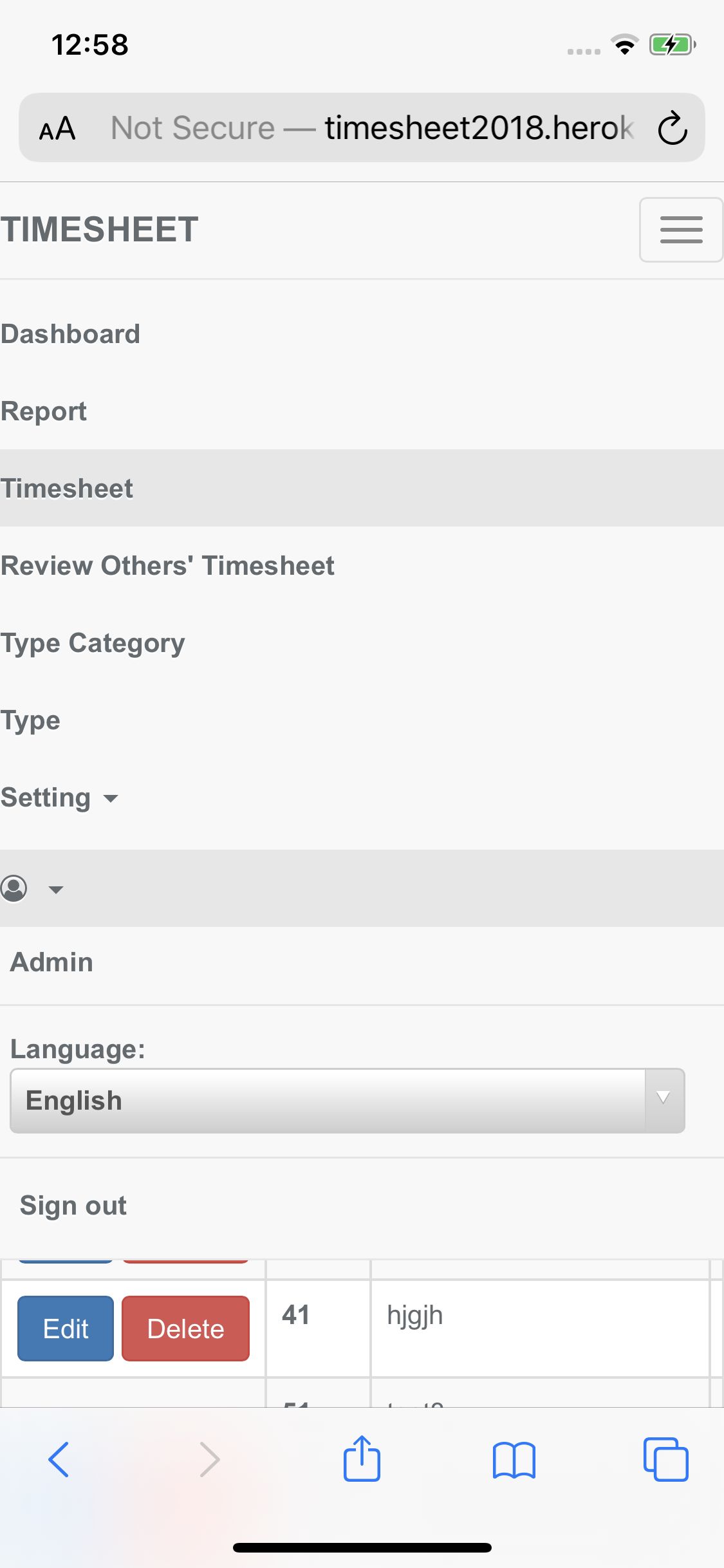The height and width of the screenshot is (1568, 724).
Task: Expand the account menu caret beside avatar
Action: pyautogui.click(x=55, y=889)
